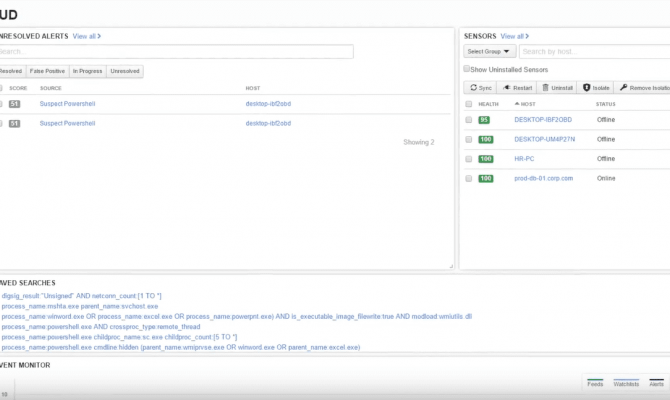
Task: Run the winword.exe wmiutils.dll saved search
Action: (237, 317)
